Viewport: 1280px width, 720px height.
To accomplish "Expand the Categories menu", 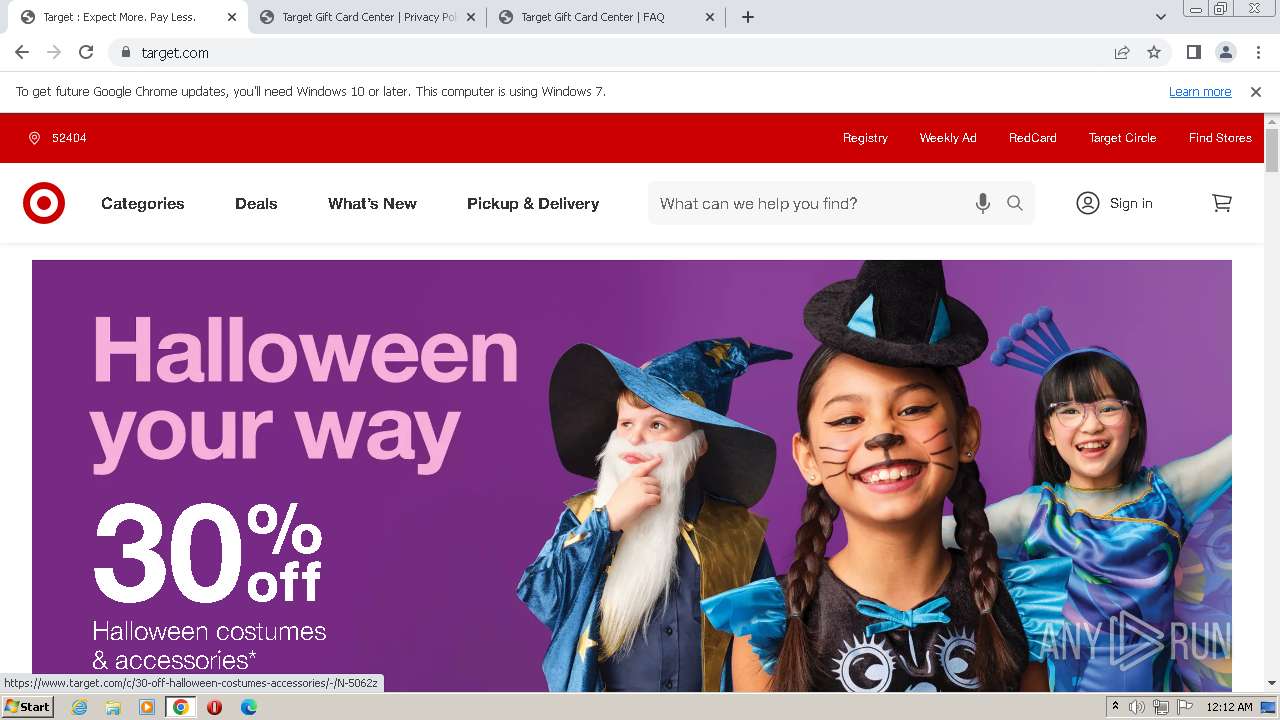I will pyautogui.click(x=143, y=203).
